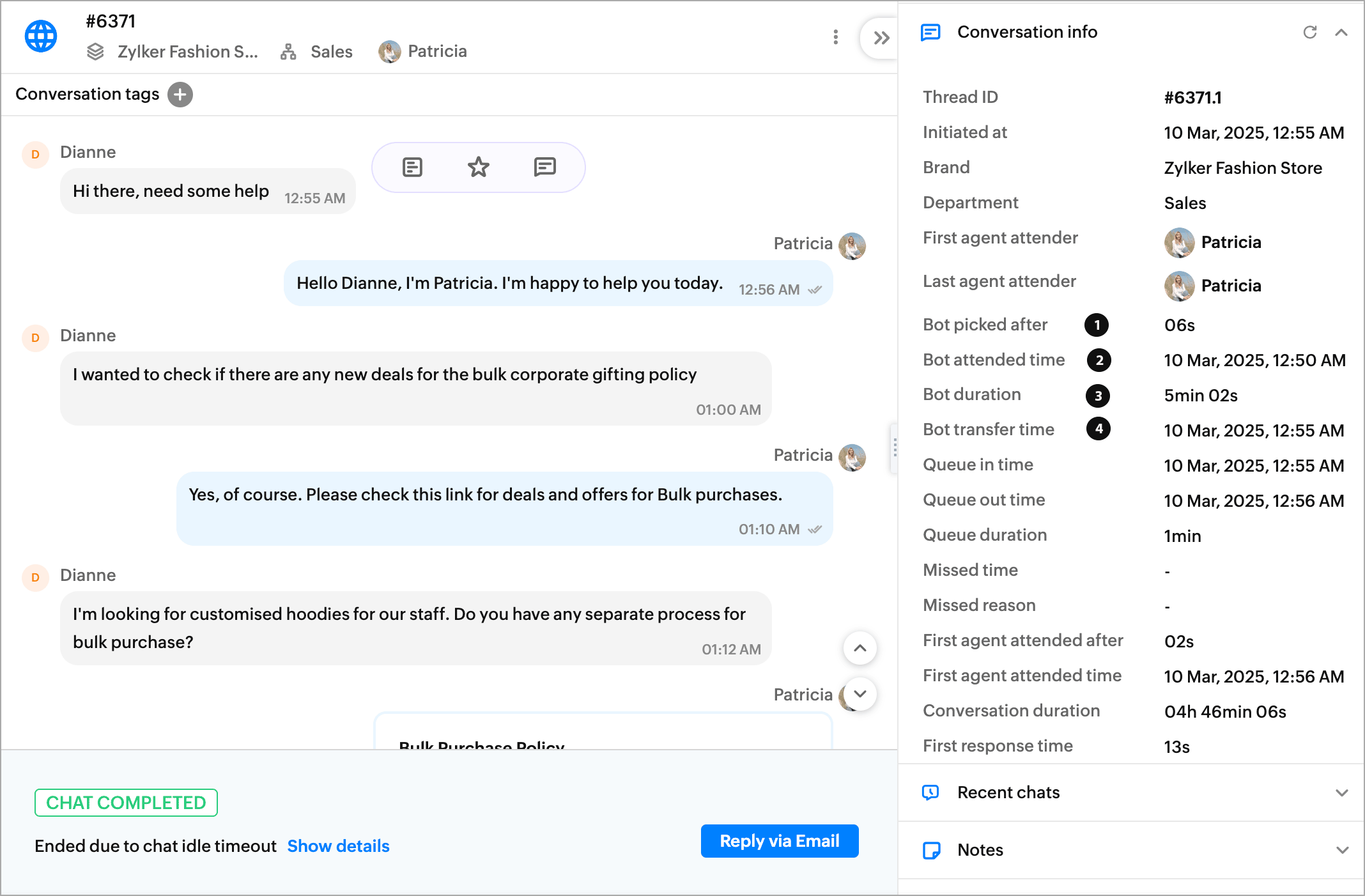
Task: Click the Notes panel icon
Action: click(931, 850)
